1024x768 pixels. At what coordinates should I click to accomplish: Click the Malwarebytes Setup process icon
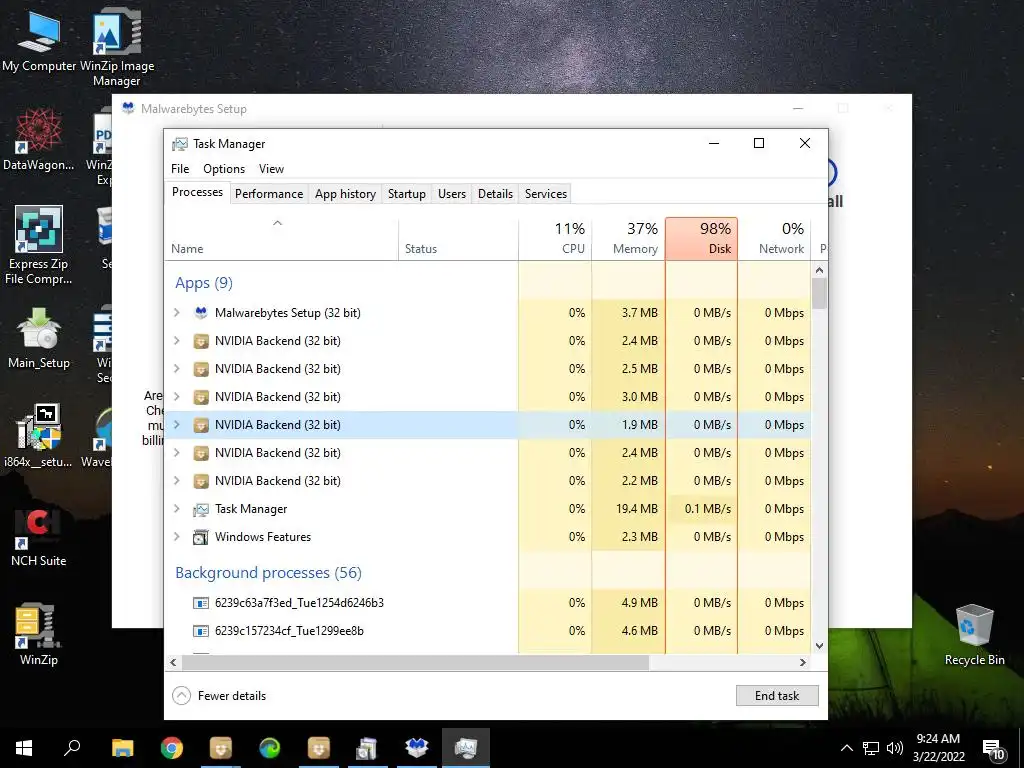point(201,313)
